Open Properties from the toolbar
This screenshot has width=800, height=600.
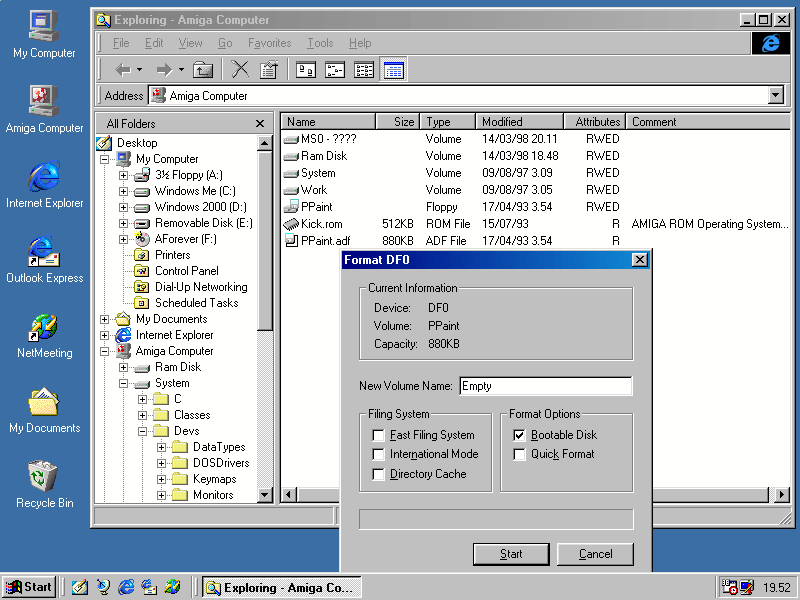[x=269, y=69]
